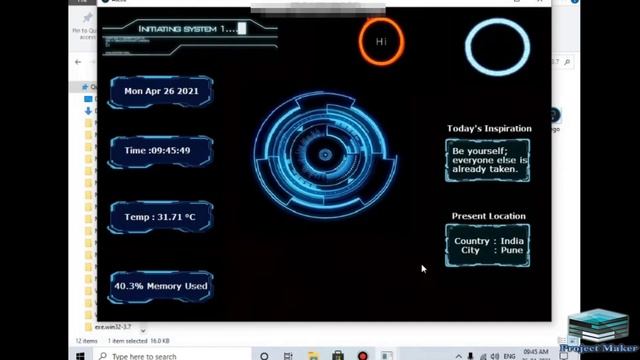Click the ENG language indicator
Viewport: 640px width, 360px height.
point(509,356)
